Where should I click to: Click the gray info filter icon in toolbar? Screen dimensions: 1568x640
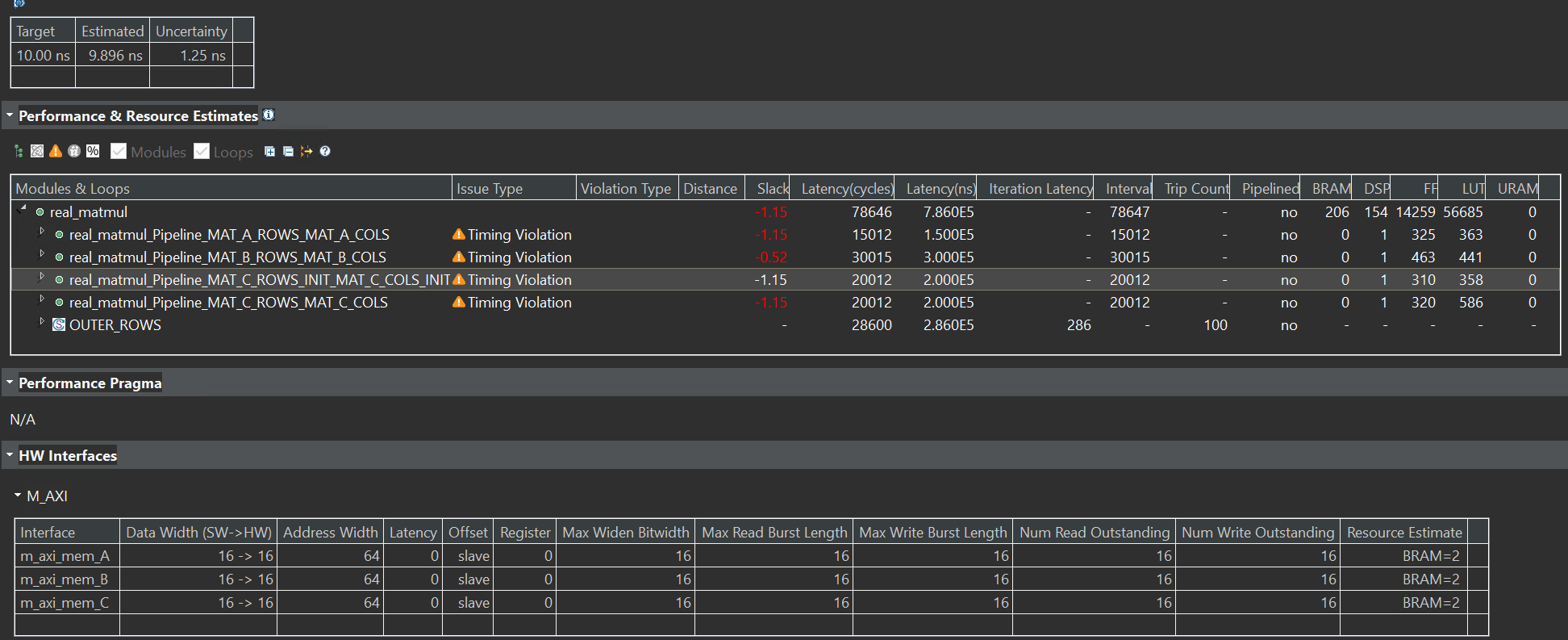(74, 151)
